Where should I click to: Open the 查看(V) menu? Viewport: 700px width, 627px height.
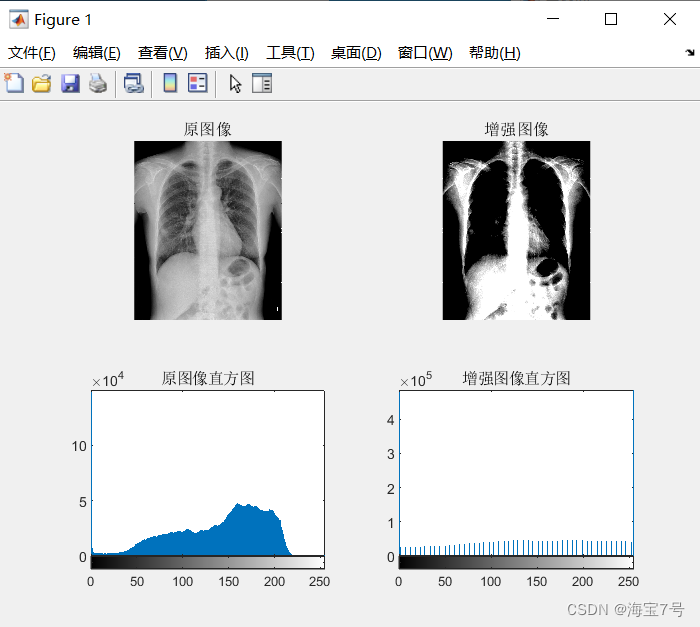162,53
